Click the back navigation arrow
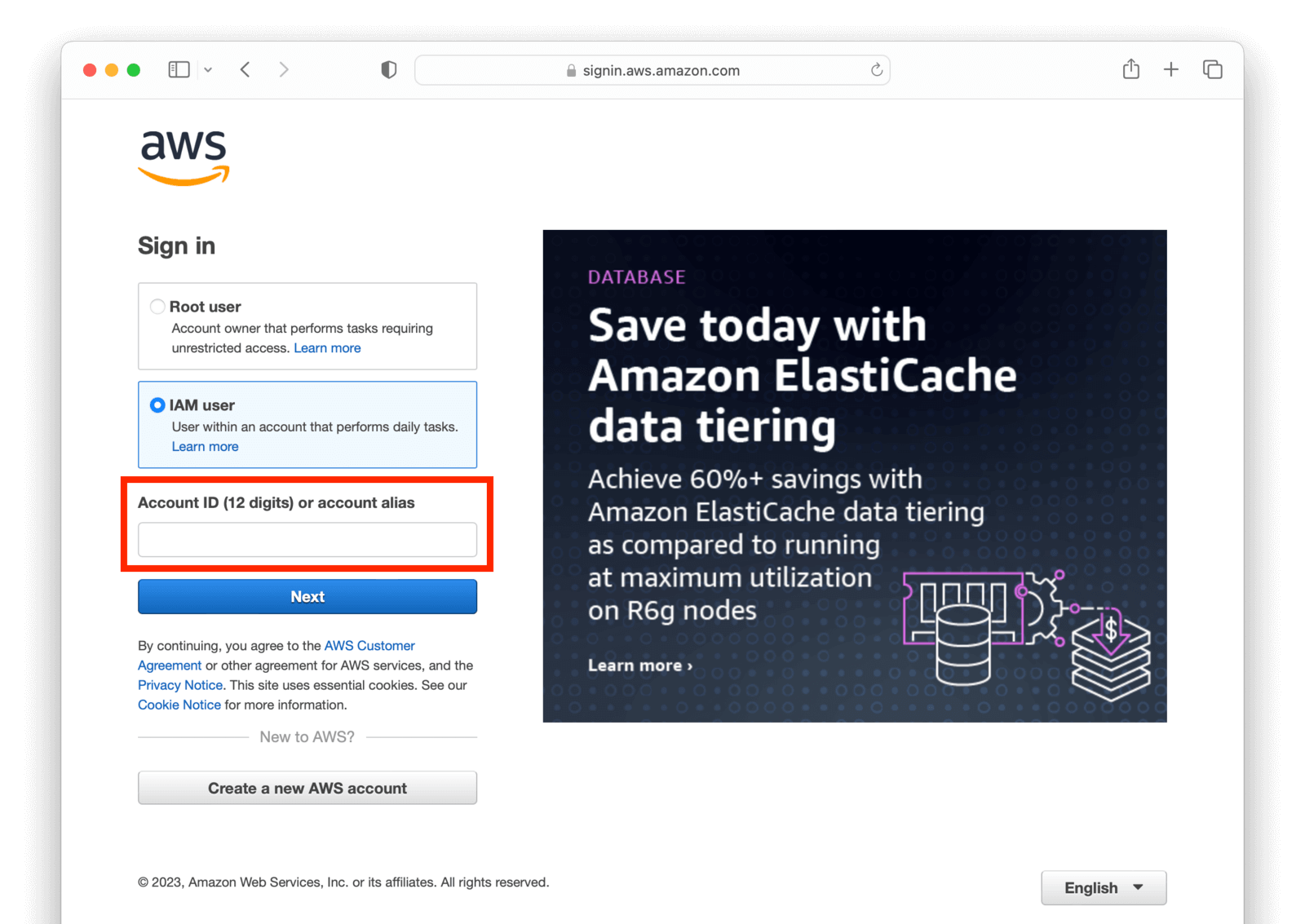This screenshot has height=924, width=1305. (x=245, y=69)
